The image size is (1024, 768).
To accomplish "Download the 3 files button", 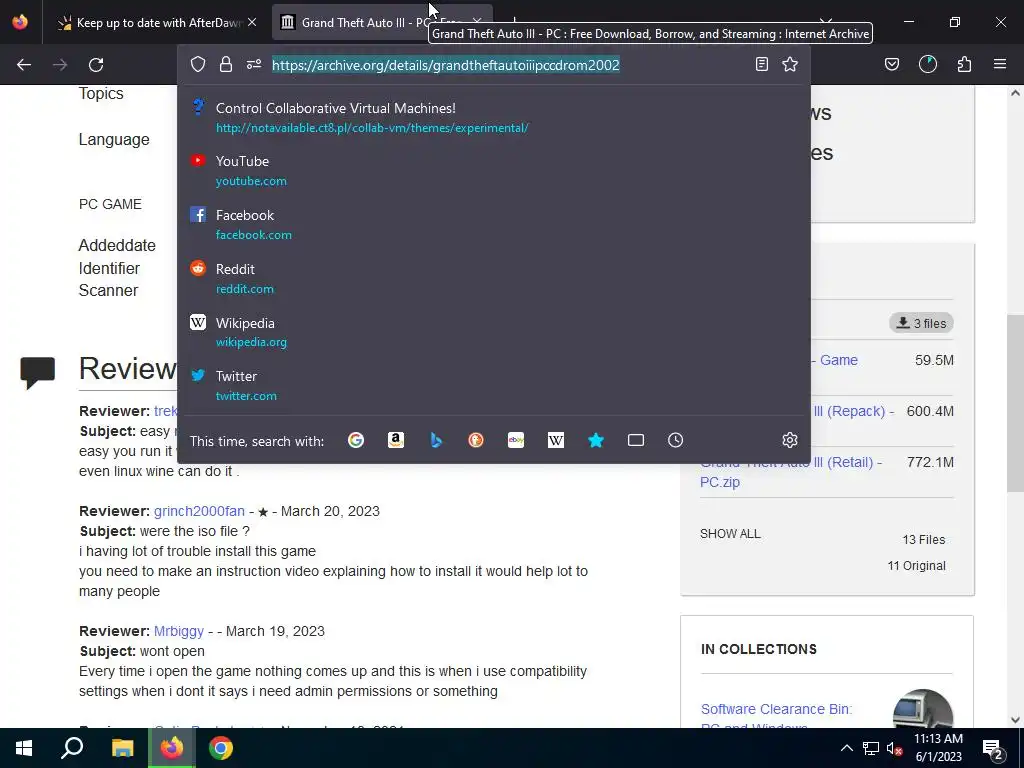I will 921,323.
